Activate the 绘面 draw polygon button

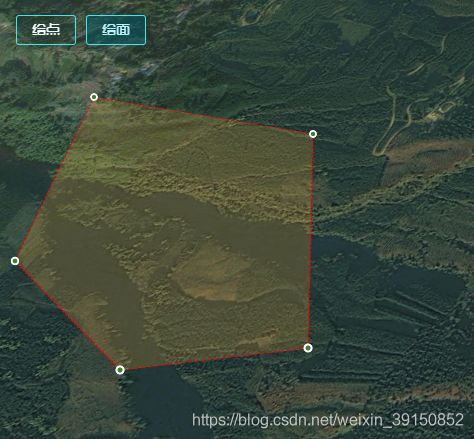[x=116, y=30]
